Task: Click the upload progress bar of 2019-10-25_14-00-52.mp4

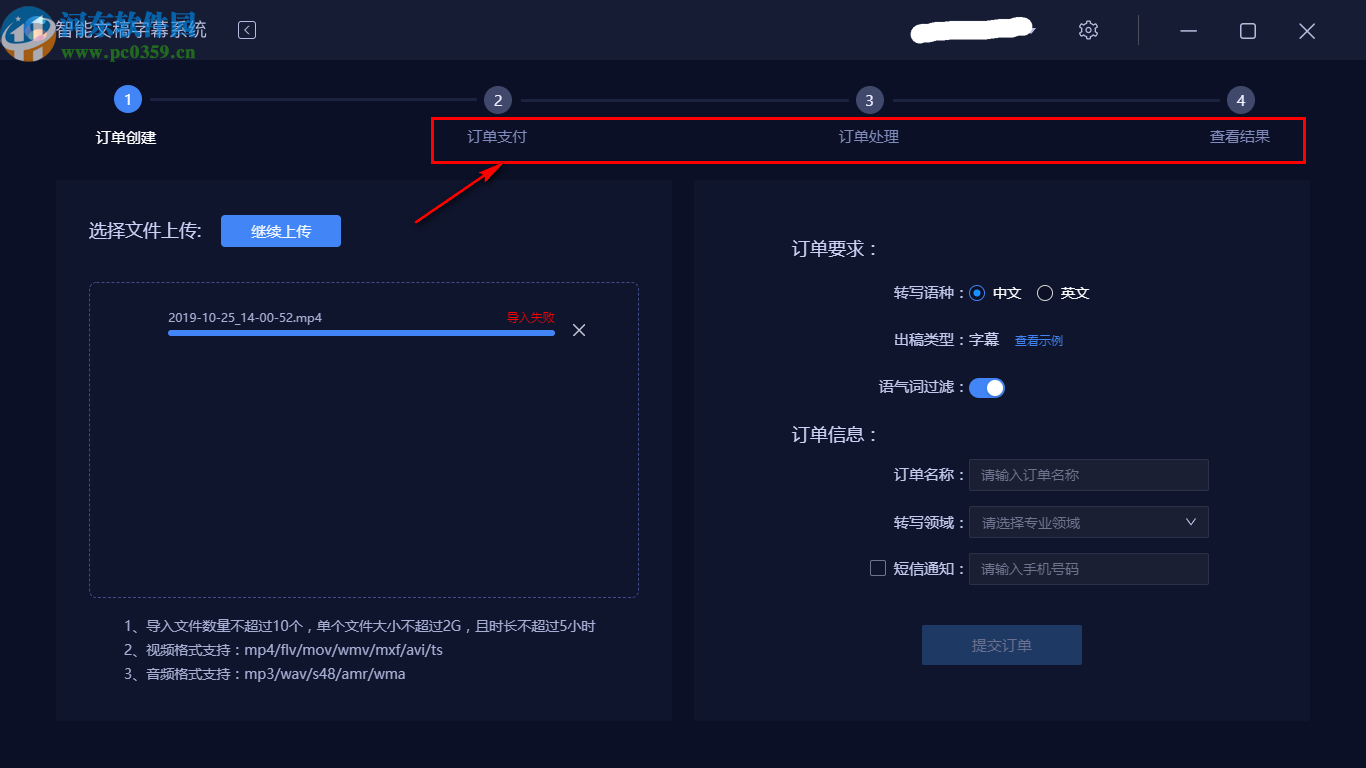Action: tap(360, 333)
